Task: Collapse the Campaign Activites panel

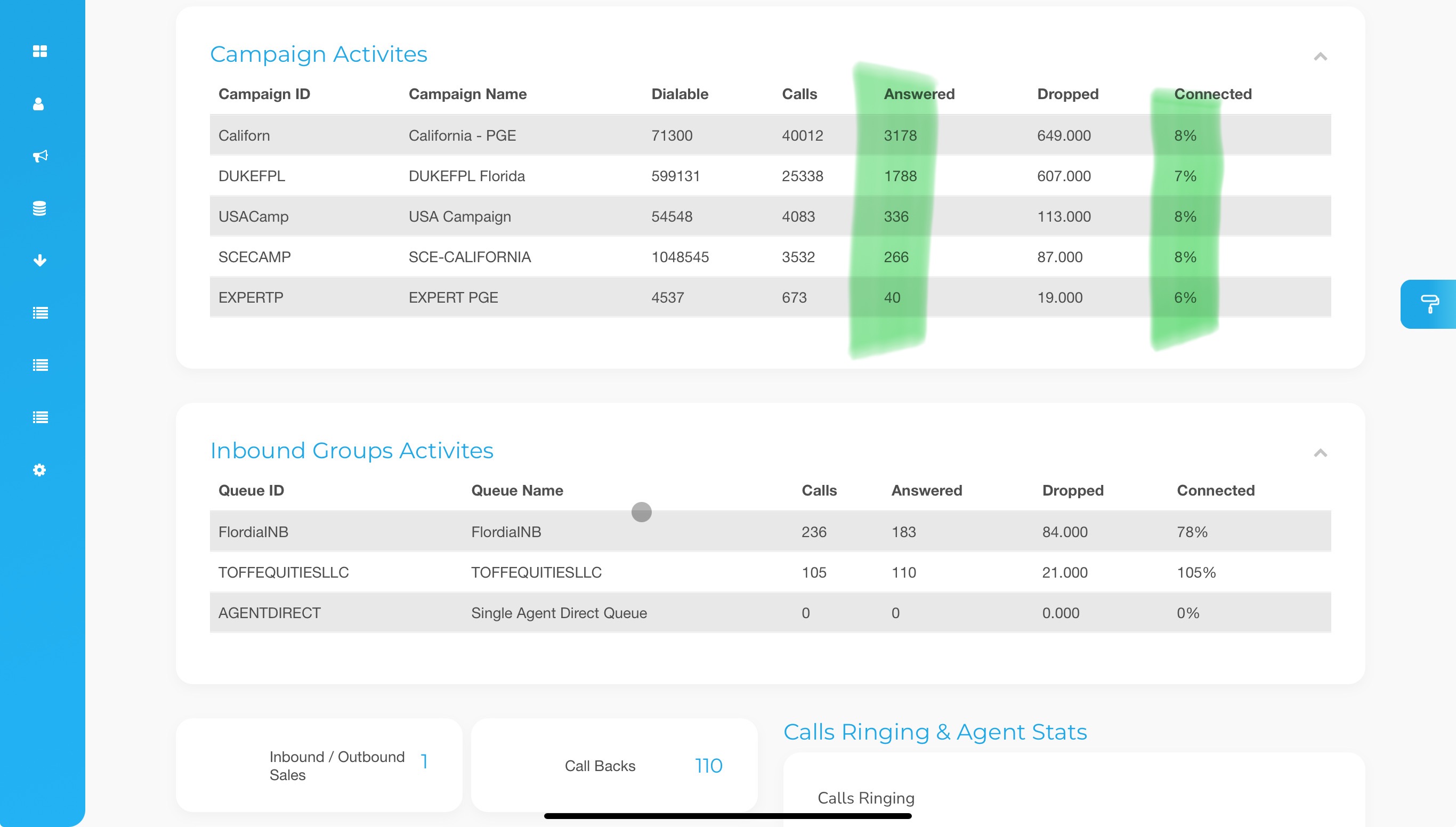Action: pos(1320,56)
